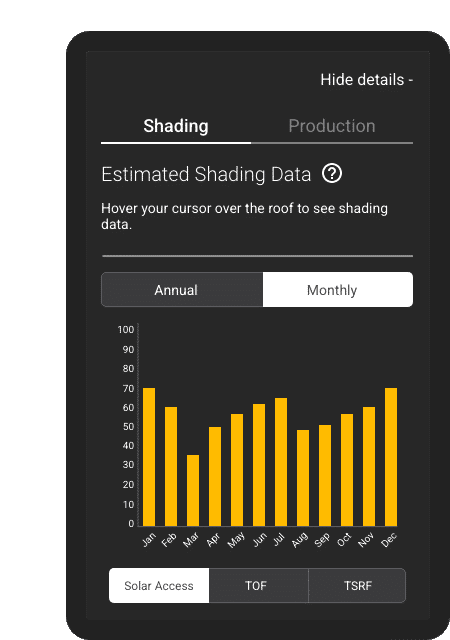
Task: Select the May bar in chart
Action: tap(237, 470)
